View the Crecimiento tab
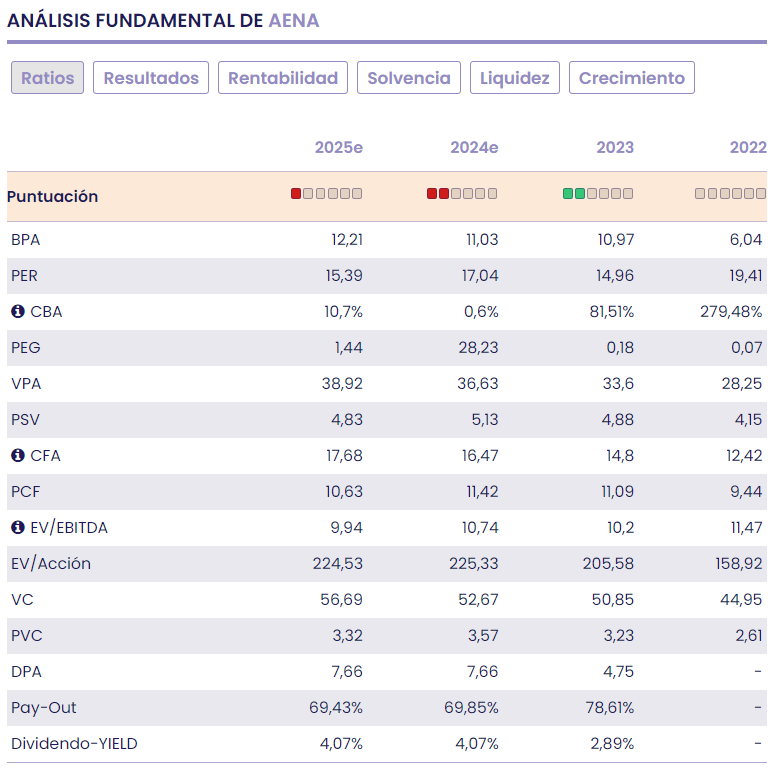This screenshot has width=776, height=778. [x=631, y=78]
